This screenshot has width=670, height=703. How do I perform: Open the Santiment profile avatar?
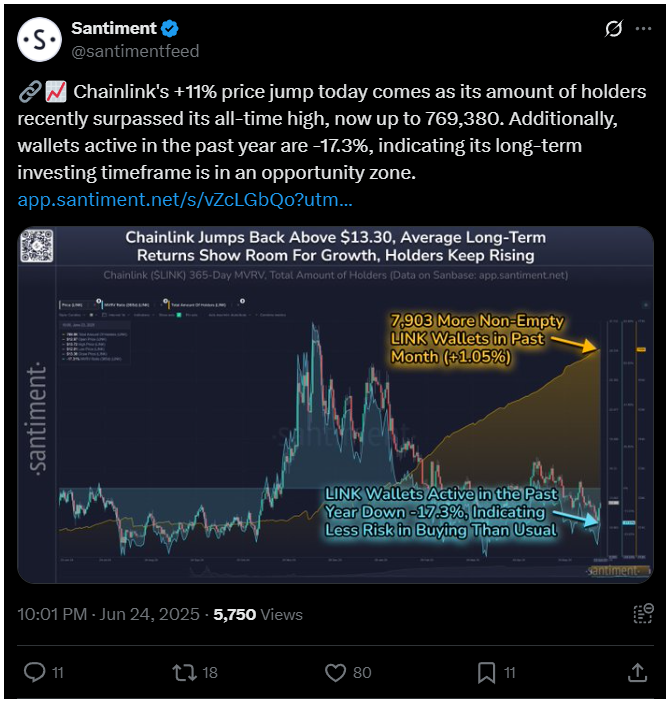[39, 40]
